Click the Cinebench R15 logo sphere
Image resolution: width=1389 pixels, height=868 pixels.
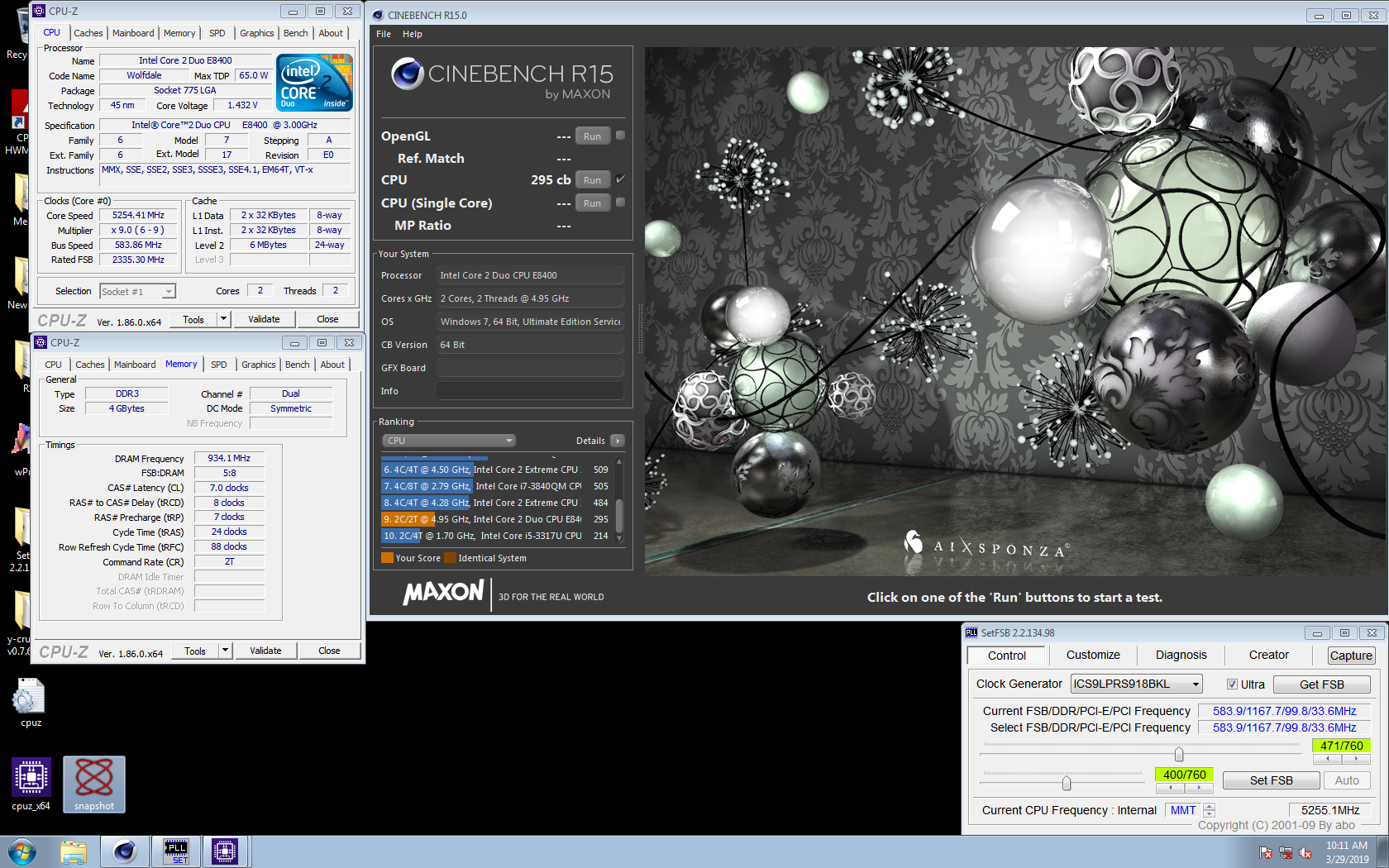click(x=408, y=74)
